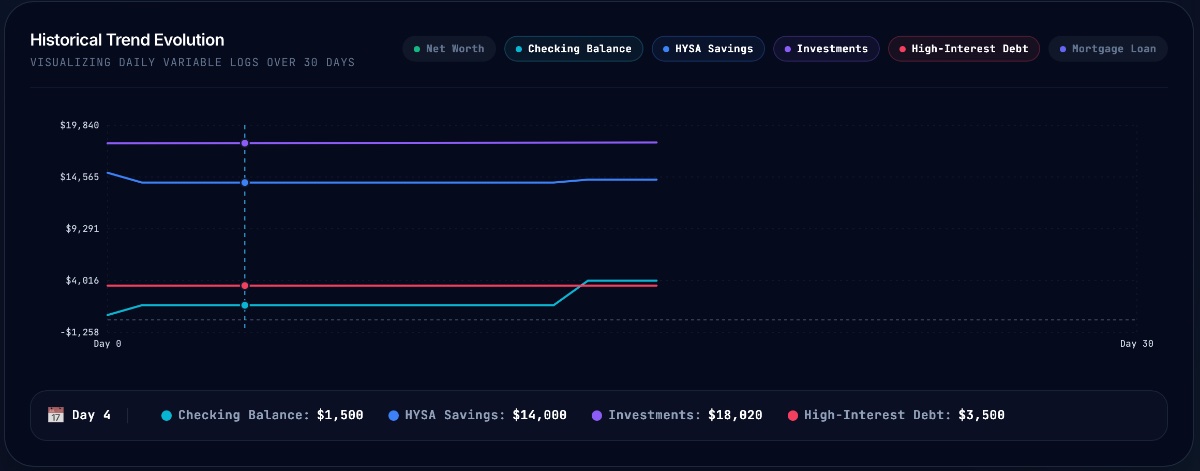This screenshot has height=471, width=1200.
Task: Click the purple Investments dot in tooltip
Action: [x=597, y=415]
